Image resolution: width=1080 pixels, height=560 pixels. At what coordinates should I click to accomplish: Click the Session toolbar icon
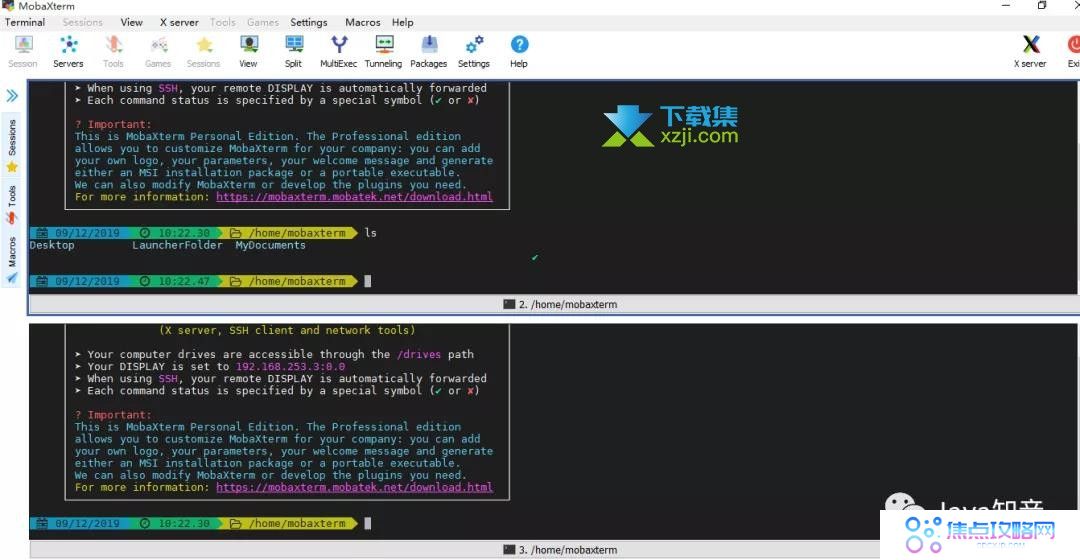click(x=23, y=52)
